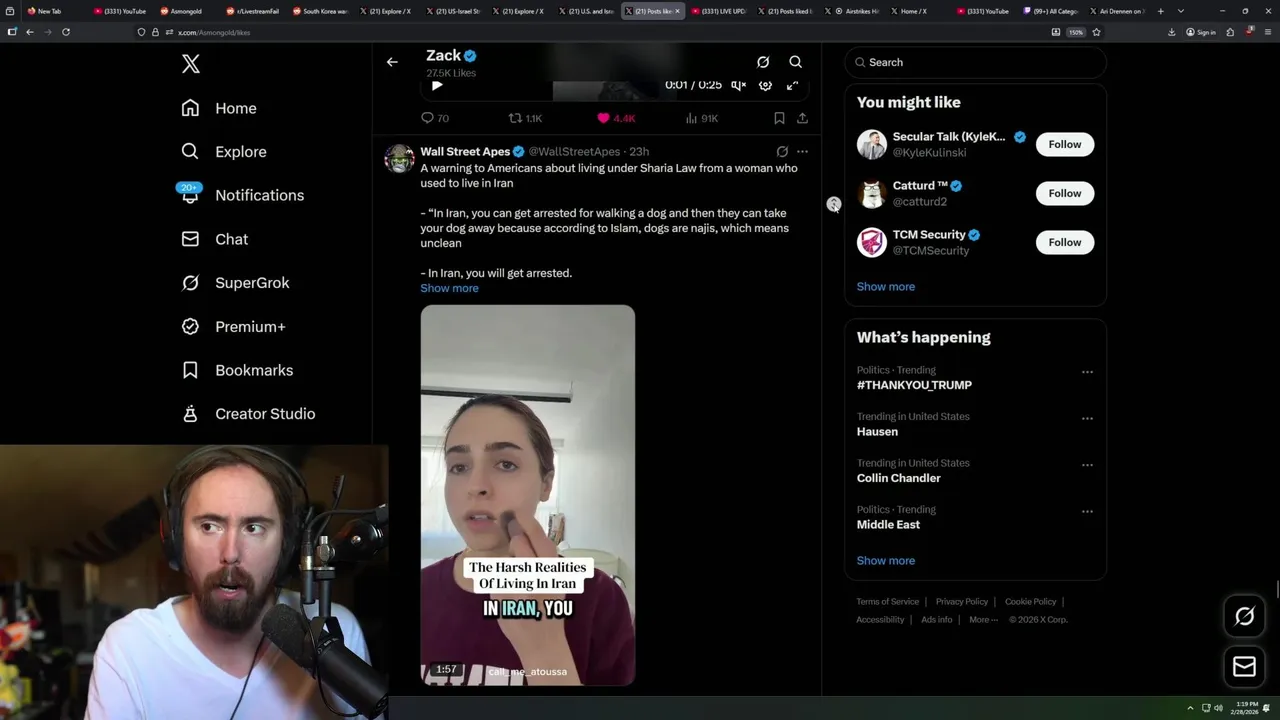Expand post text with Show more
Screen dimensions: 1280x720
pos(449,288)
